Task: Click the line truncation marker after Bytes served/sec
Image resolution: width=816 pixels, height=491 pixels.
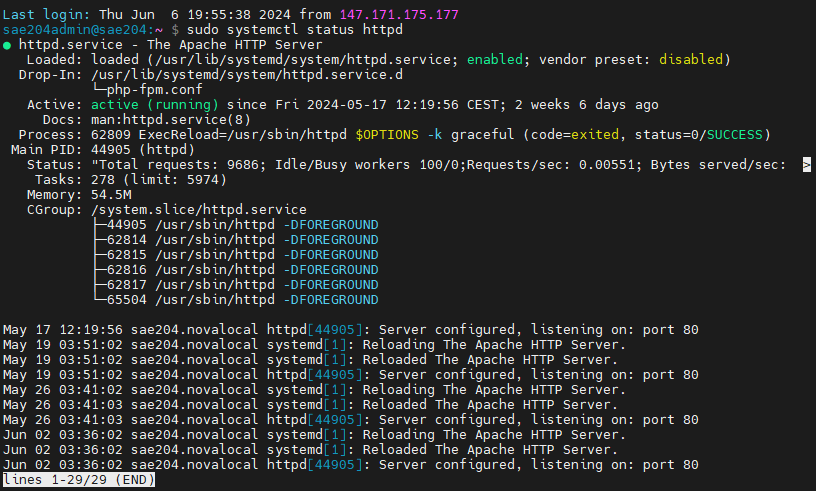Action: tap(807, 165)
